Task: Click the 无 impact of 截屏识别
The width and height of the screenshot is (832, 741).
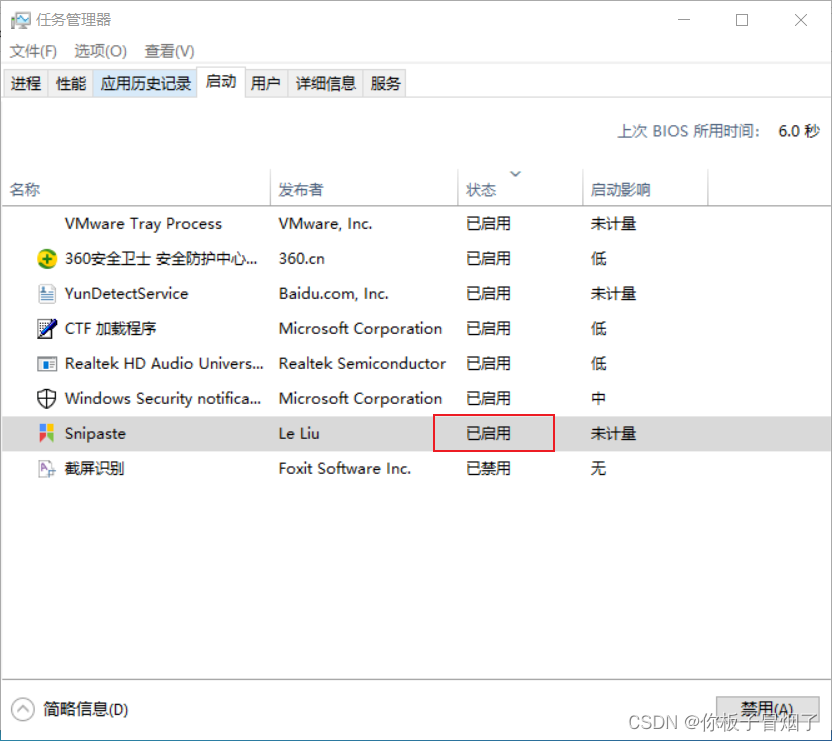Action: tap(599, 469)
